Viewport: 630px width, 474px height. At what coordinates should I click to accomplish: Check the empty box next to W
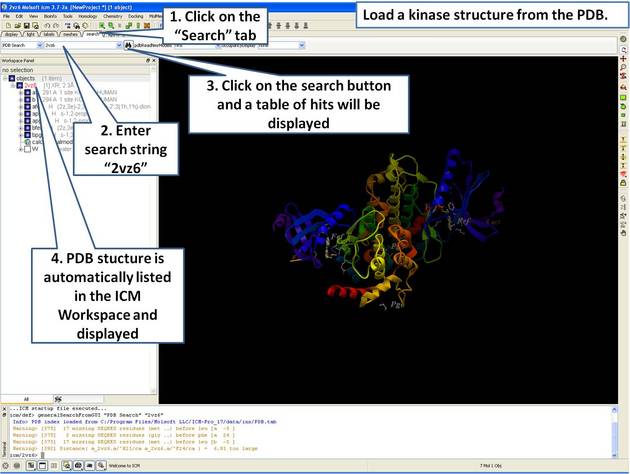click(25, 150)
